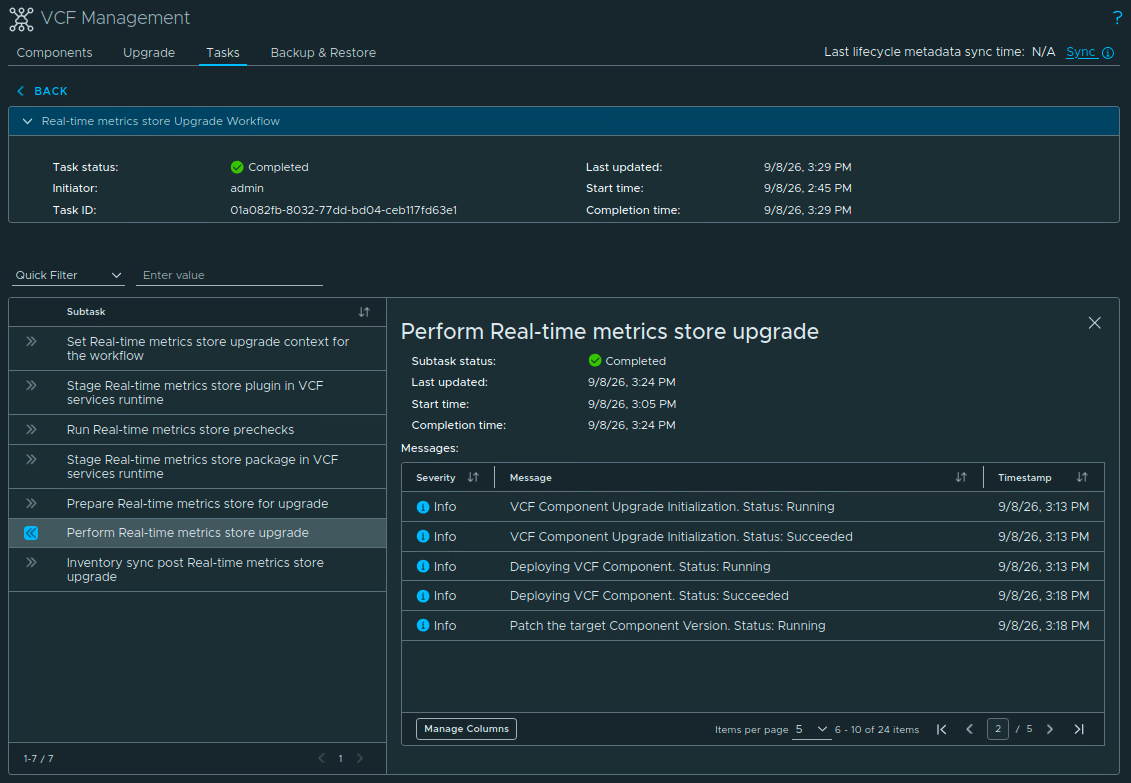Click the Sync info icon

[x=1108, y=53]
